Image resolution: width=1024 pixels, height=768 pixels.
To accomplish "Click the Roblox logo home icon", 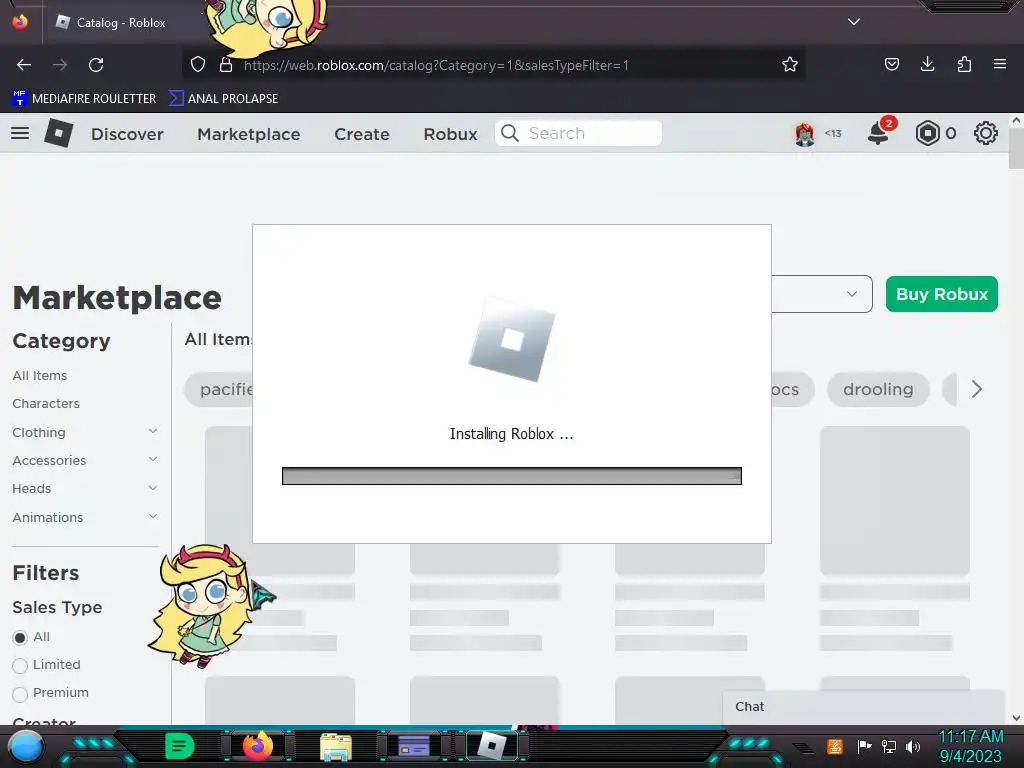I will coord(59,133).
